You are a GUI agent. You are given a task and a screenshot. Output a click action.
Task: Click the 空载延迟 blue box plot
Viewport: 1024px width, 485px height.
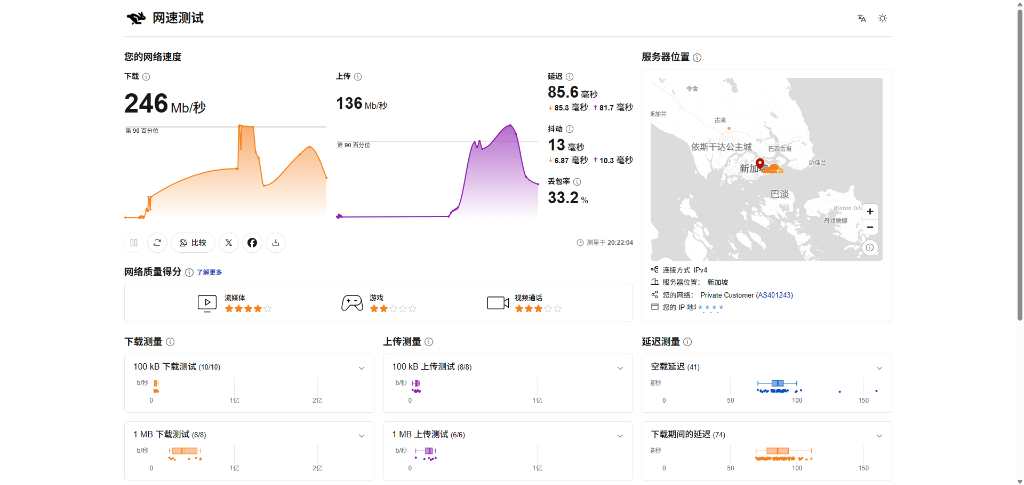coord(777,383)
